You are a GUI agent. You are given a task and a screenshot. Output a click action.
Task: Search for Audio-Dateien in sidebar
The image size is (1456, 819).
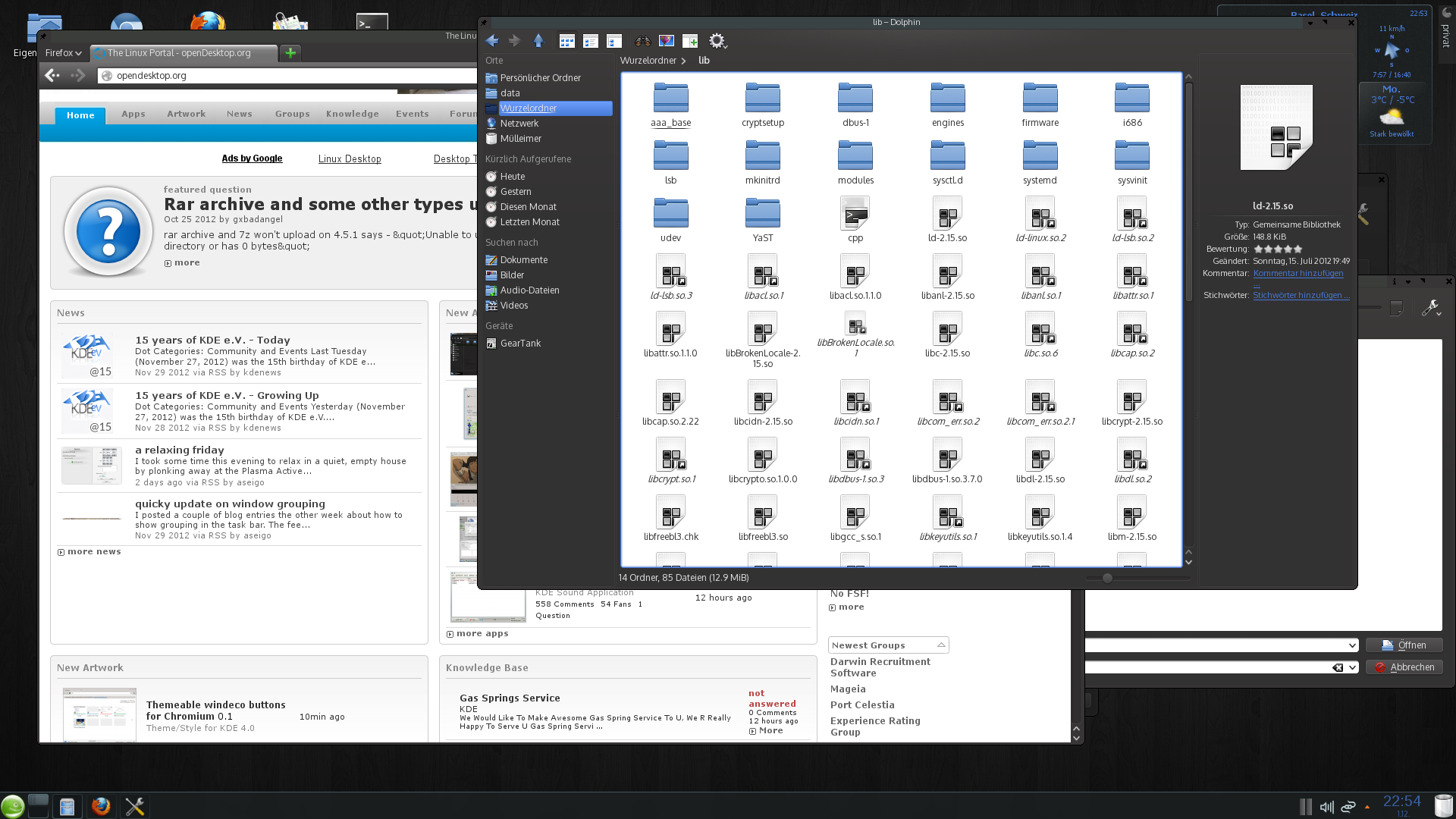point(529,290)
